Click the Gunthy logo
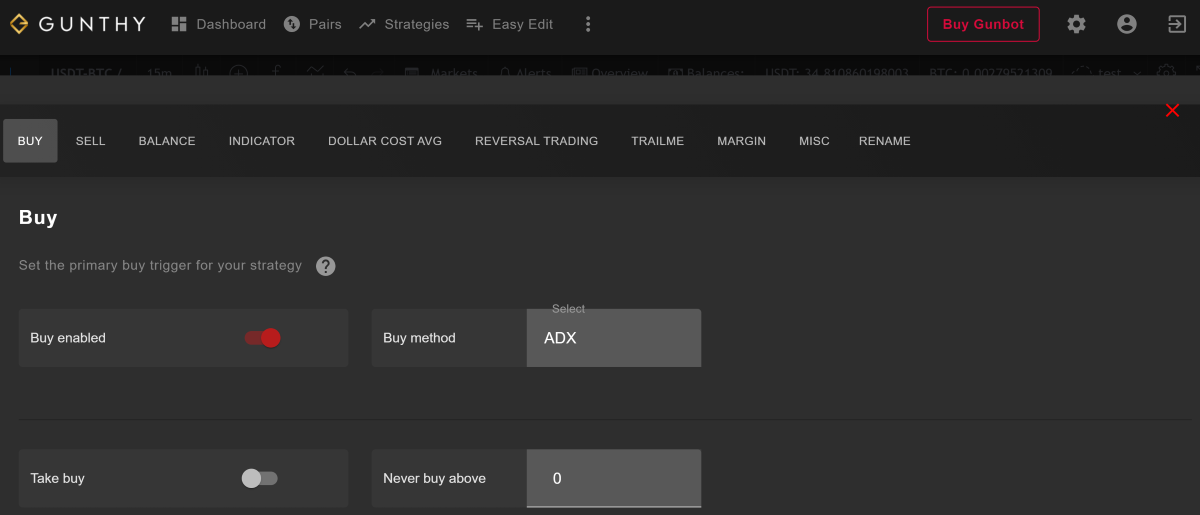This screenshot has width=1200, height=515. click(x=78, y=24)
